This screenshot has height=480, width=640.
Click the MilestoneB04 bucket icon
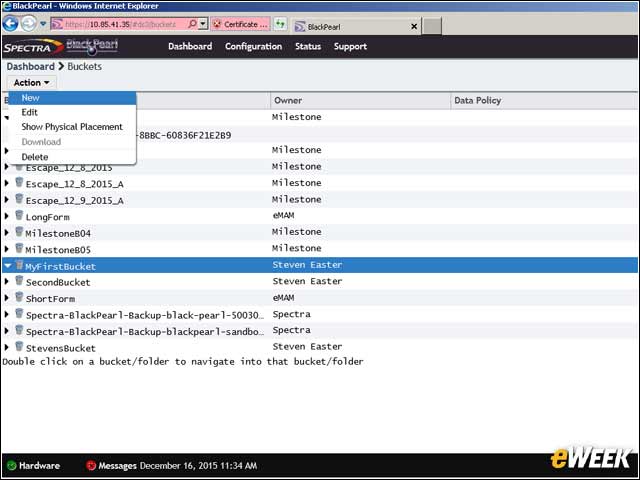[19, 232]
